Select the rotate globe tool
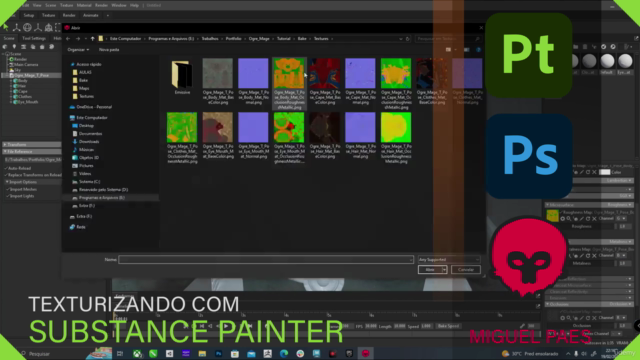 tap(27, 27)
